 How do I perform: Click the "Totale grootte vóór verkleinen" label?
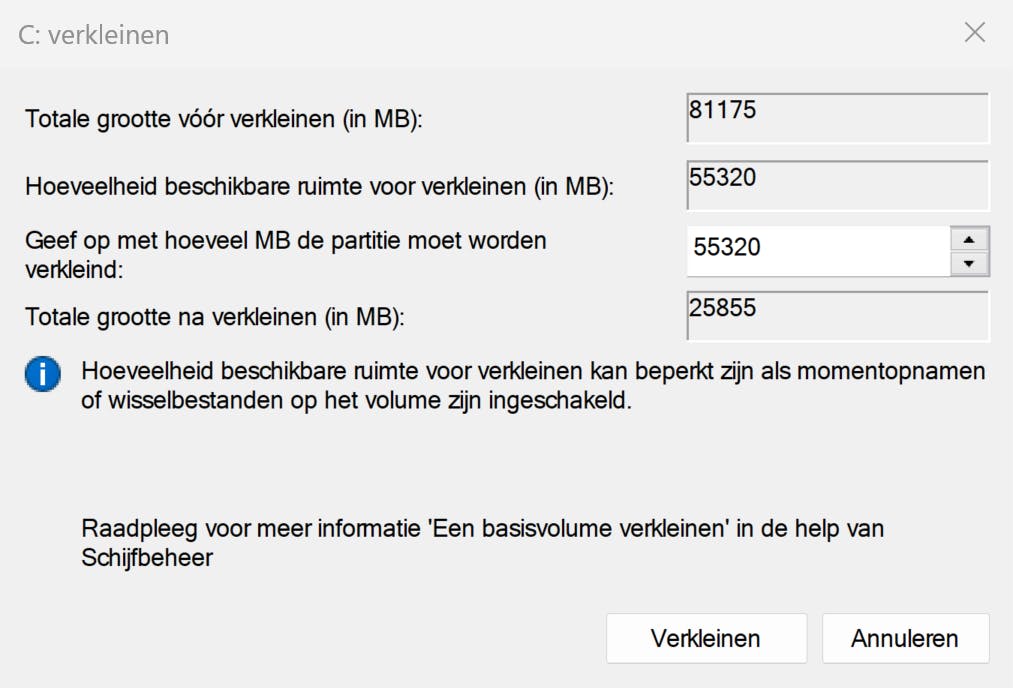tap(224, 119)
